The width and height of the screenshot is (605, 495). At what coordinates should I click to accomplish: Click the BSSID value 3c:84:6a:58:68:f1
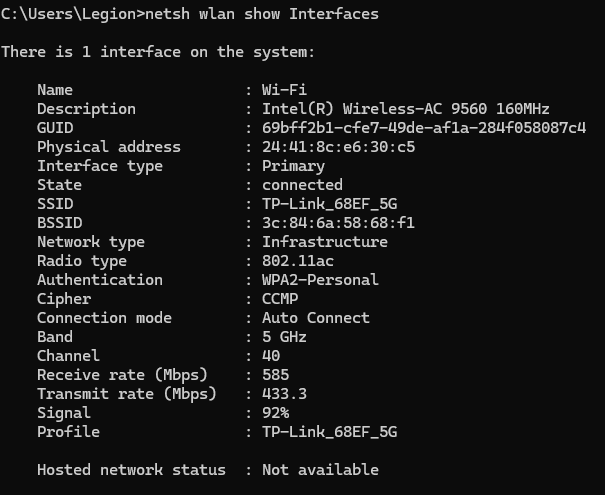pos(338,223)
